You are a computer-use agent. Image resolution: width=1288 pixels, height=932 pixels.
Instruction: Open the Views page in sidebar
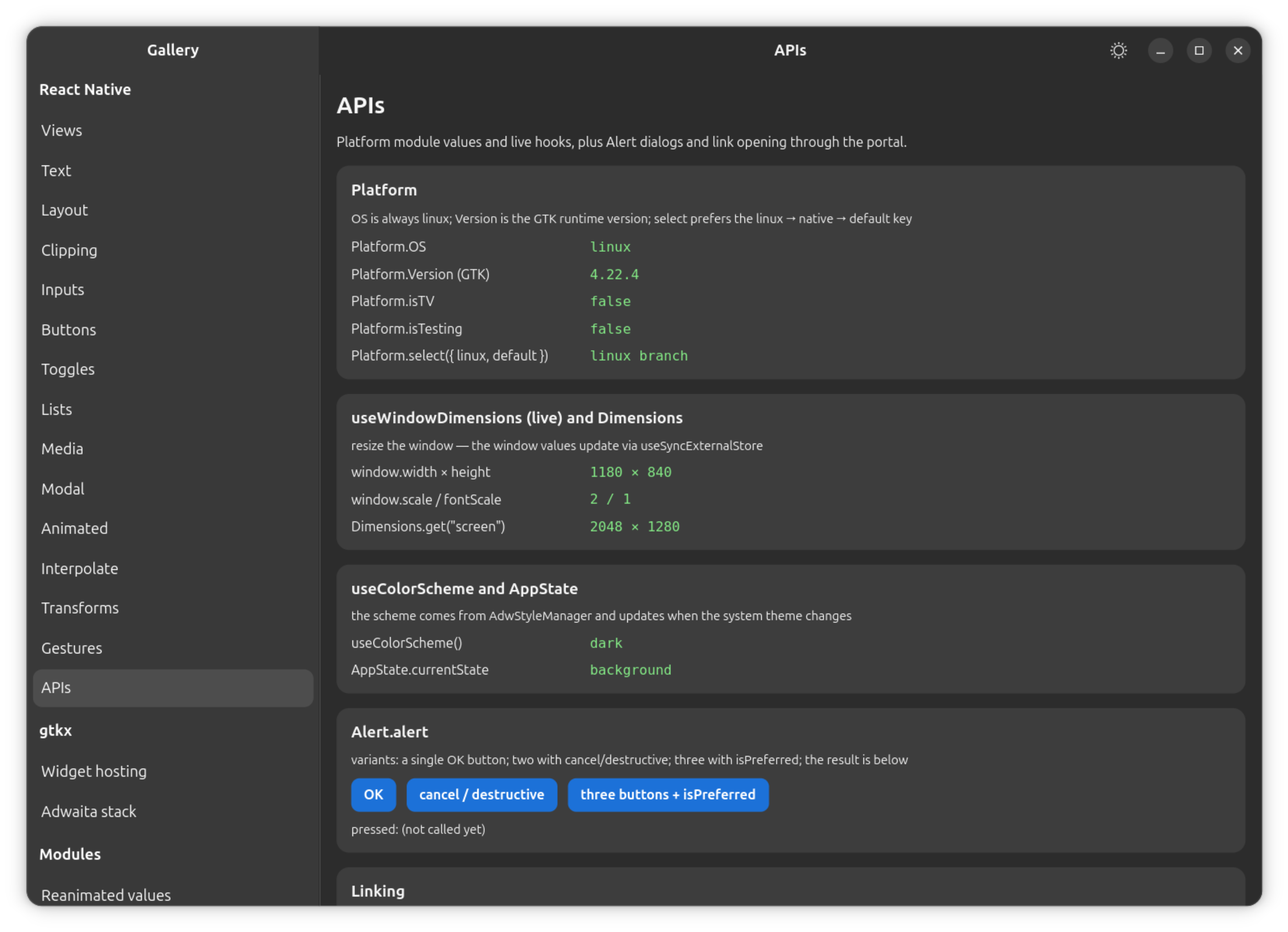click(173, 130)
